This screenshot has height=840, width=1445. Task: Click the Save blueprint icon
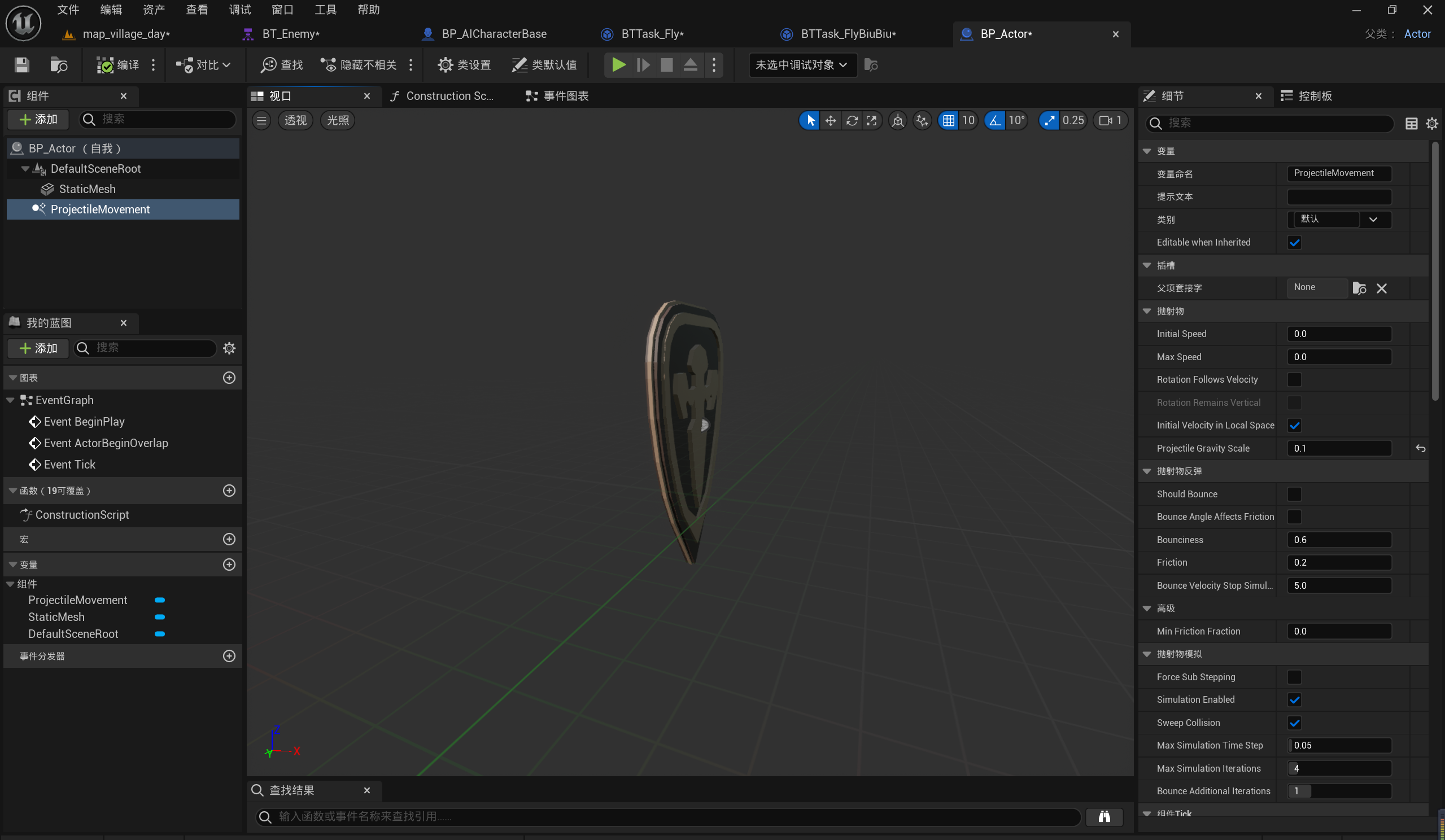click(x=22, y=65)
